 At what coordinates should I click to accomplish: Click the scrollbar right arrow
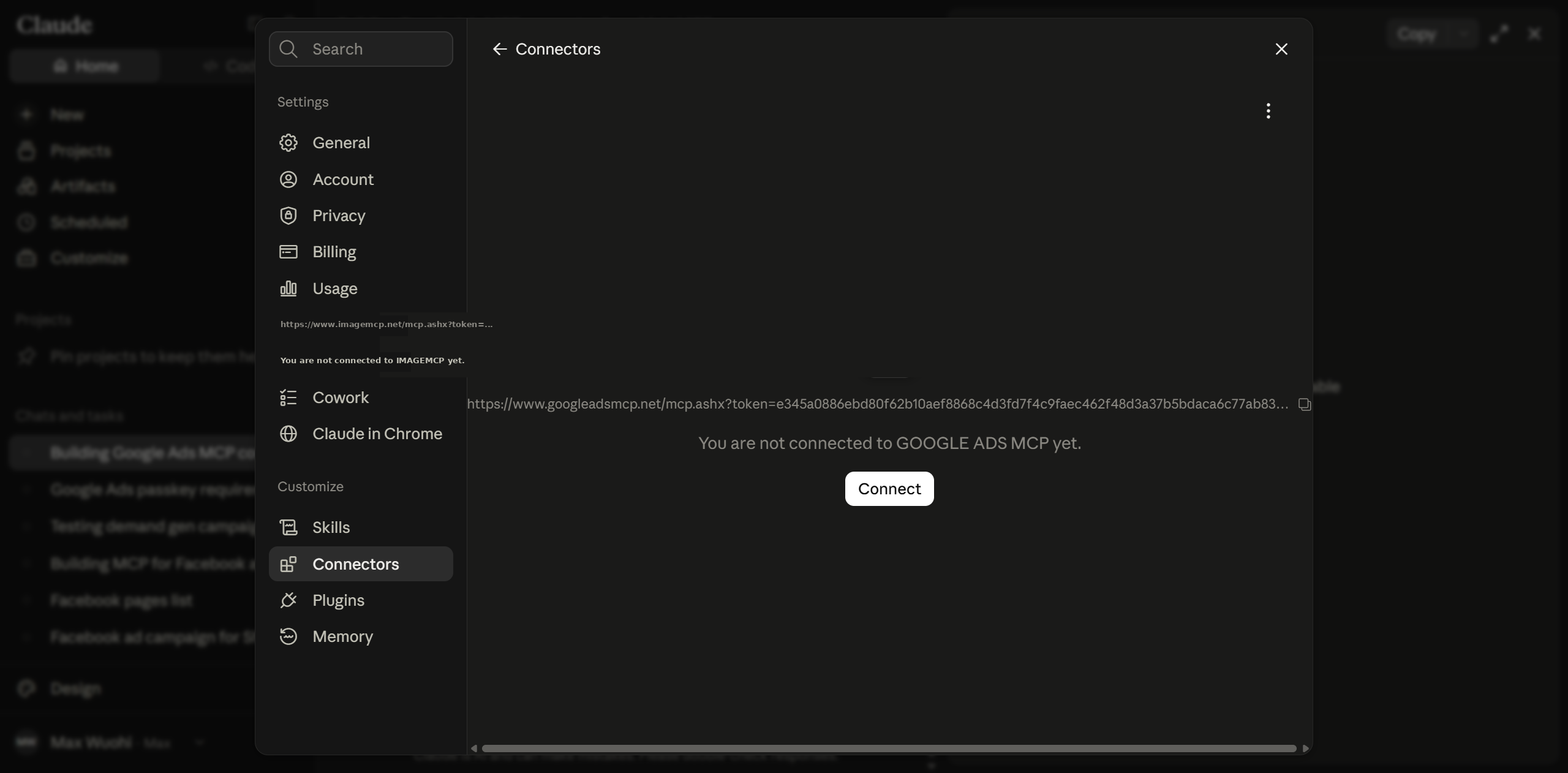tap(1305, 748)
